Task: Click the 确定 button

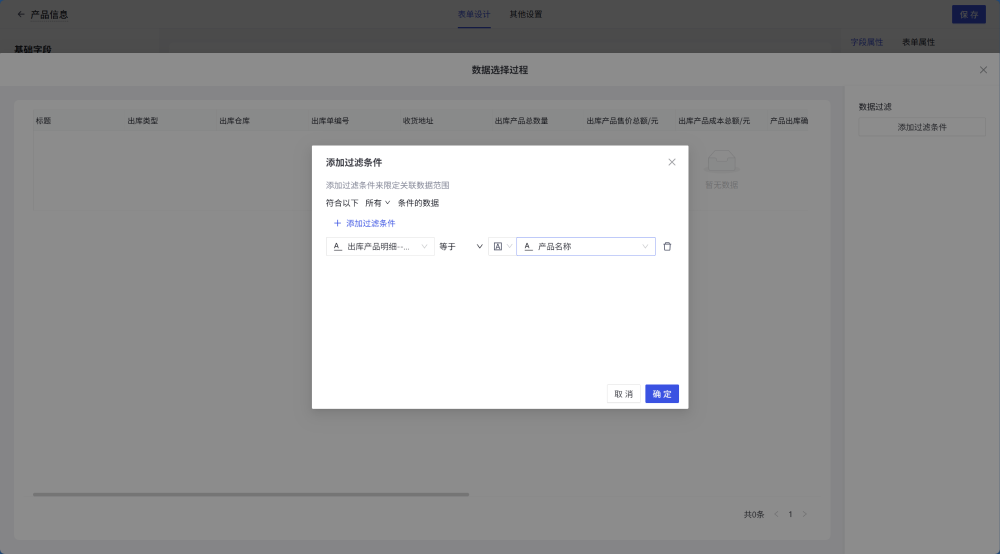Action: (662, 394)
